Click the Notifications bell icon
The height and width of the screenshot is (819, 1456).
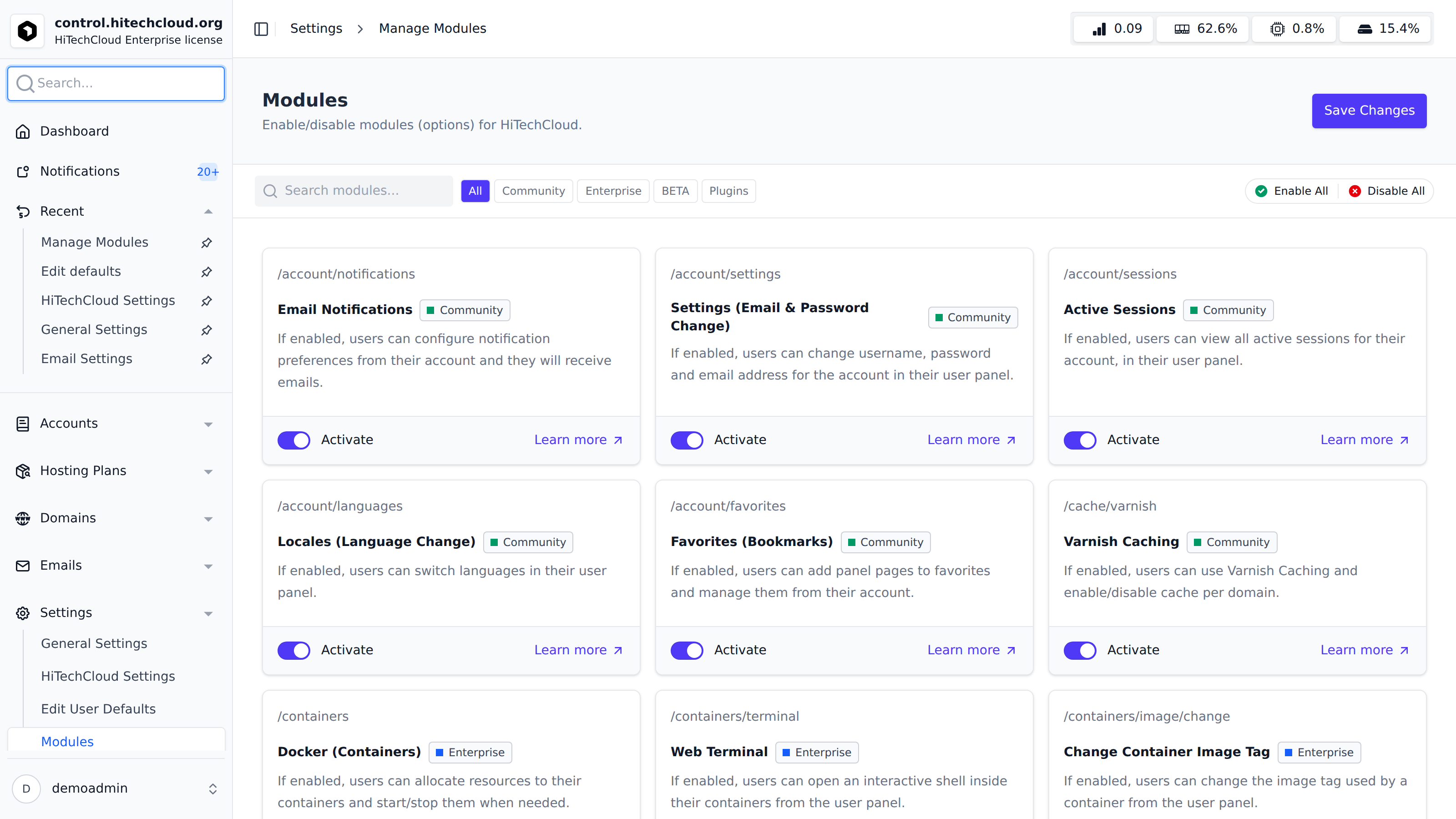[x=23, y=171]
